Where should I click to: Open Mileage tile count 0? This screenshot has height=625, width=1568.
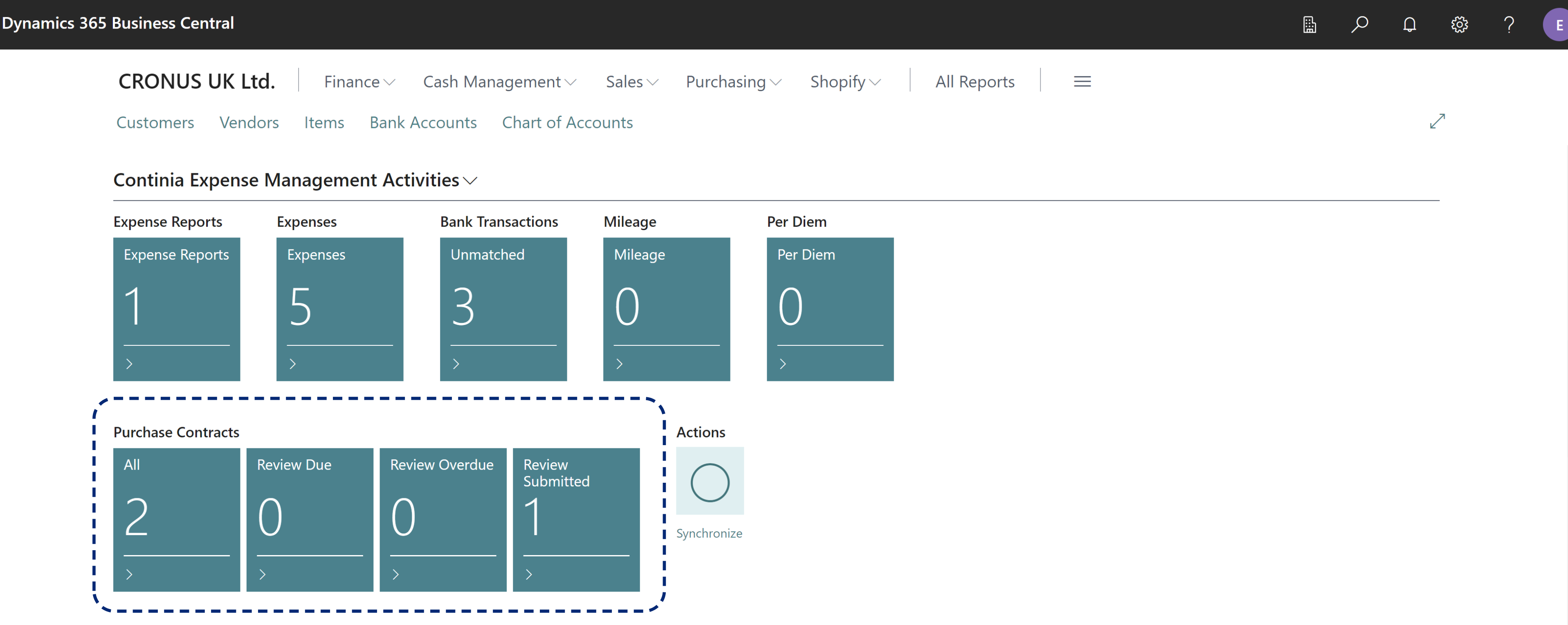[667, 309]
